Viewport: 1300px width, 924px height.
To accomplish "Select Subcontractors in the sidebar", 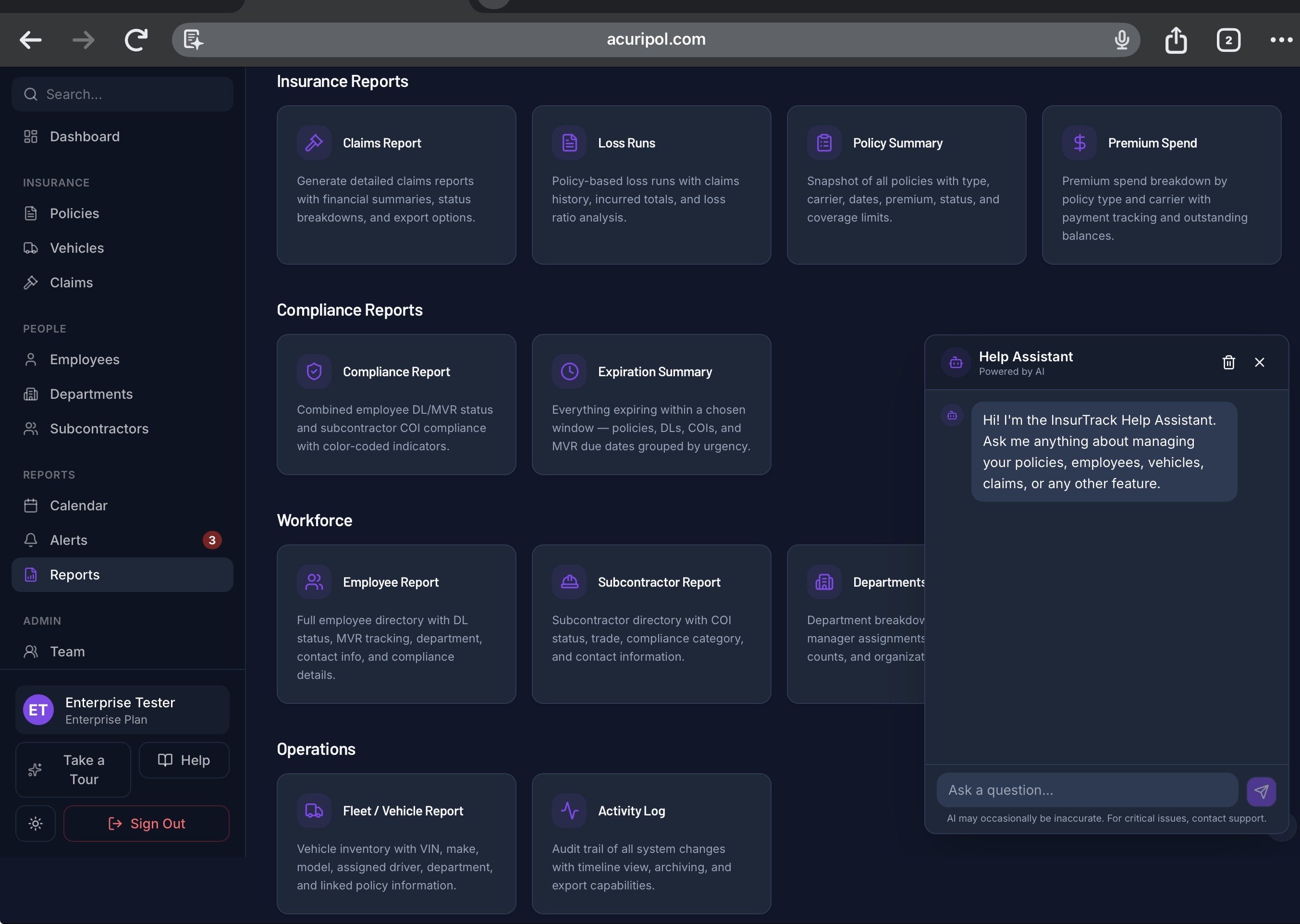I will coord(99,429).
